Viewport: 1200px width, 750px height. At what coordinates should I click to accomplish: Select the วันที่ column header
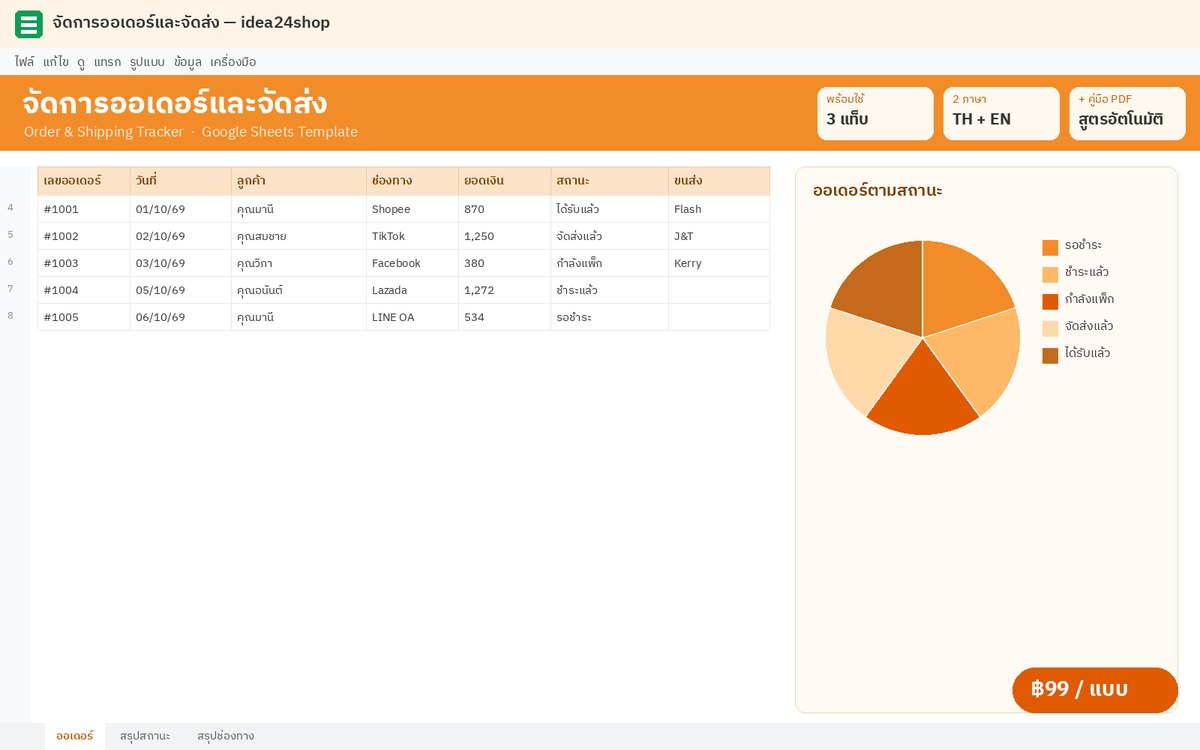(x=180, y=181)
